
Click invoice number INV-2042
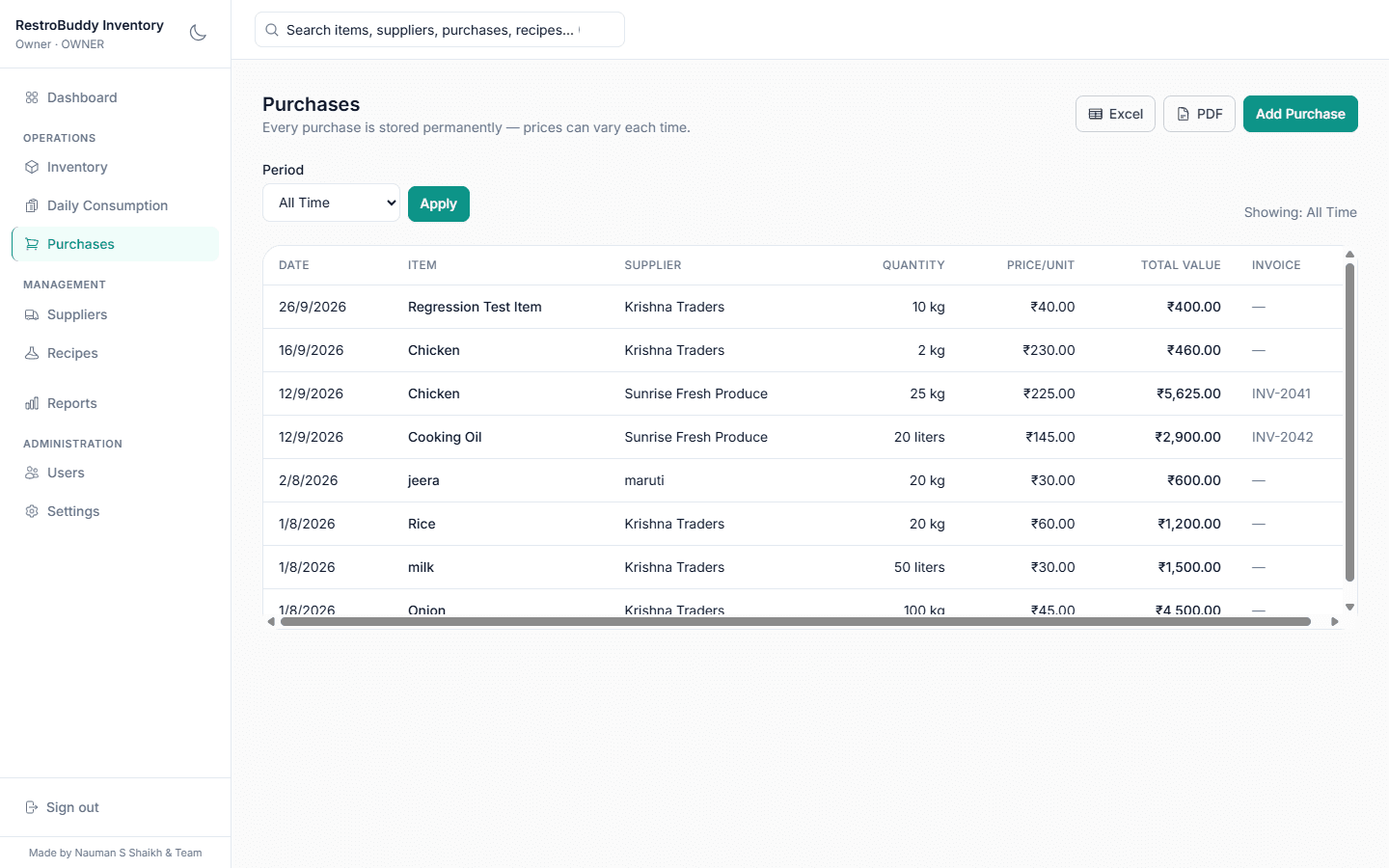point(1282,437)
